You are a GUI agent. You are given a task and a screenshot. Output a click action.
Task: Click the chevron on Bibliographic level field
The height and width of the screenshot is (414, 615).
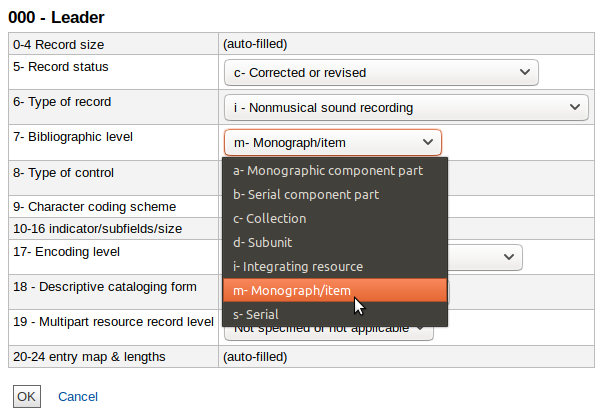(428, 142)
